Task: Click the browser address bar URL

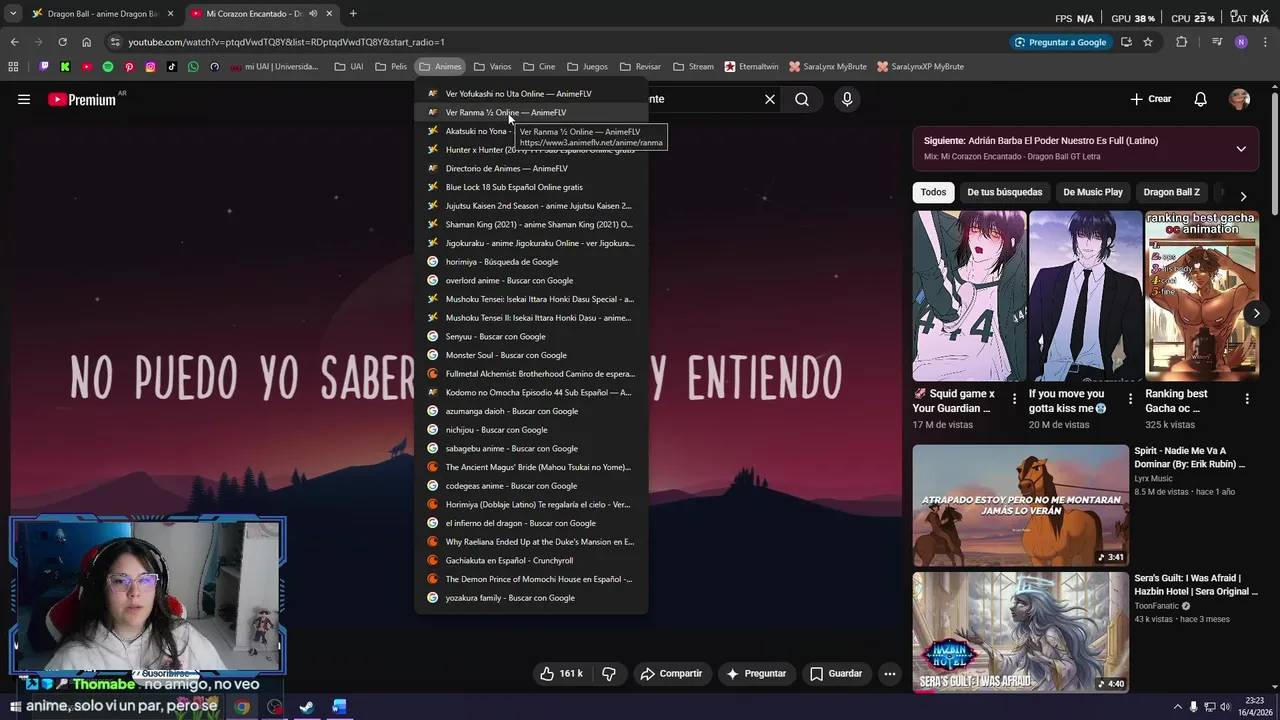Action: 286,42
